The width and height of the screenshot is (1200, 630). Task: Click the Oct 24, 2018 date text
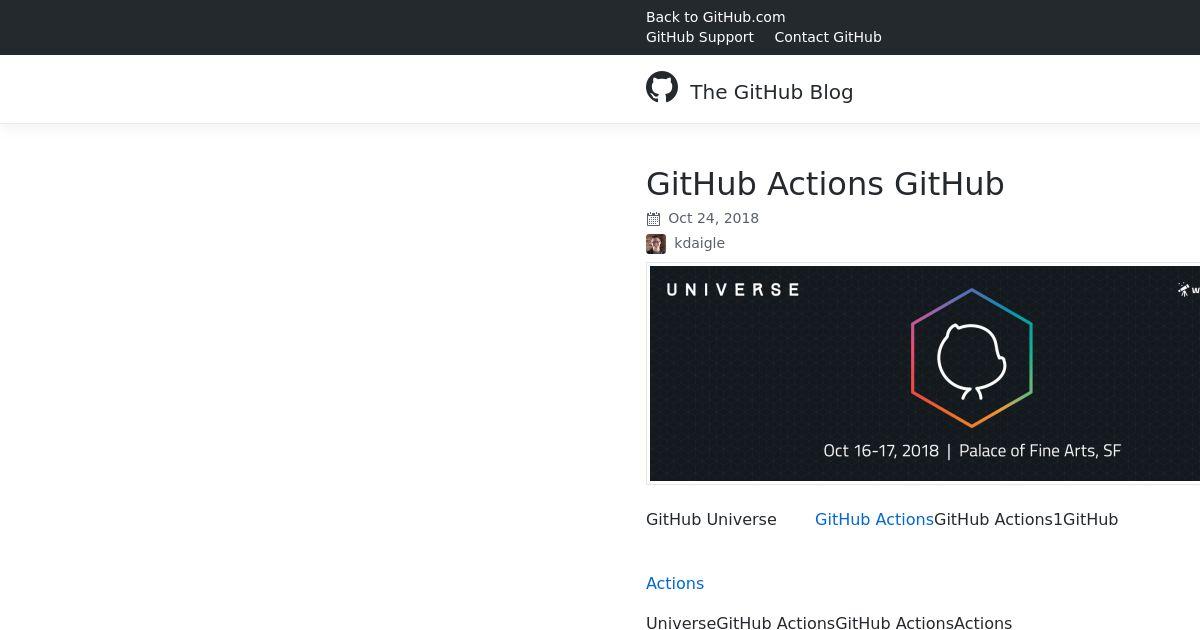pos(714,218)
